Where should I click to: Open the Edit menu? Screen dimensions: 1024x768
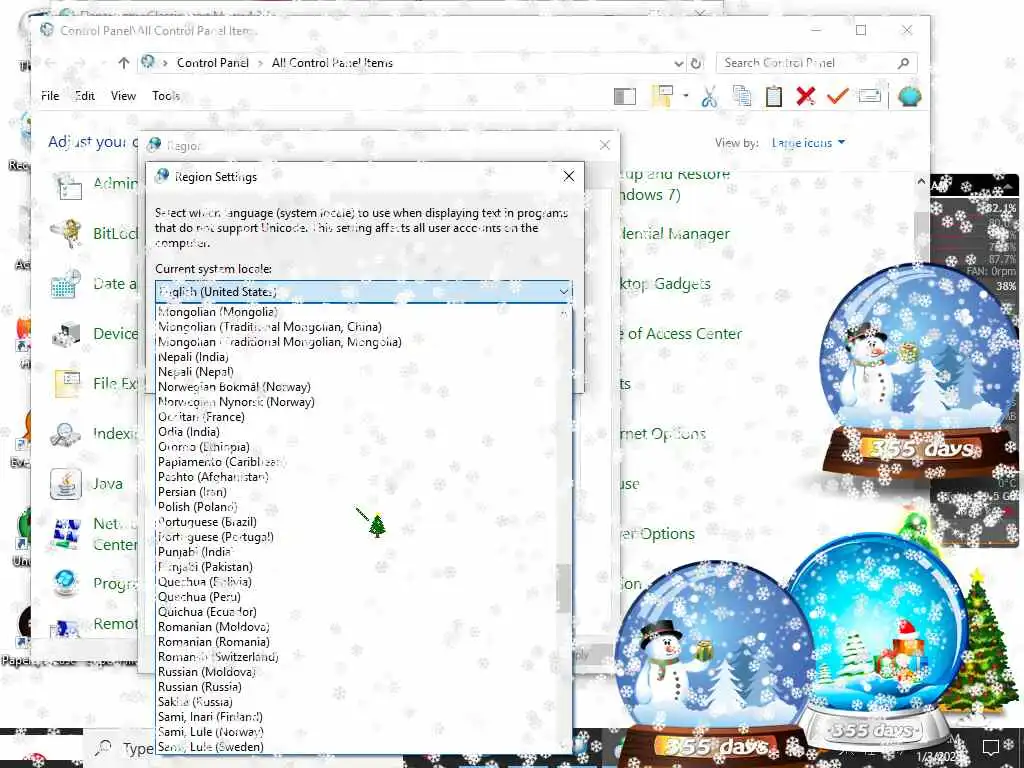pos(85,96)
